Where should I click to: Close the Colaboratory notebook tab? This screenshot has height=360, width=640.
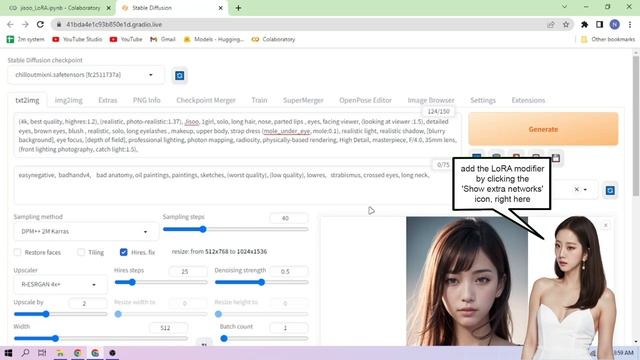109,8
